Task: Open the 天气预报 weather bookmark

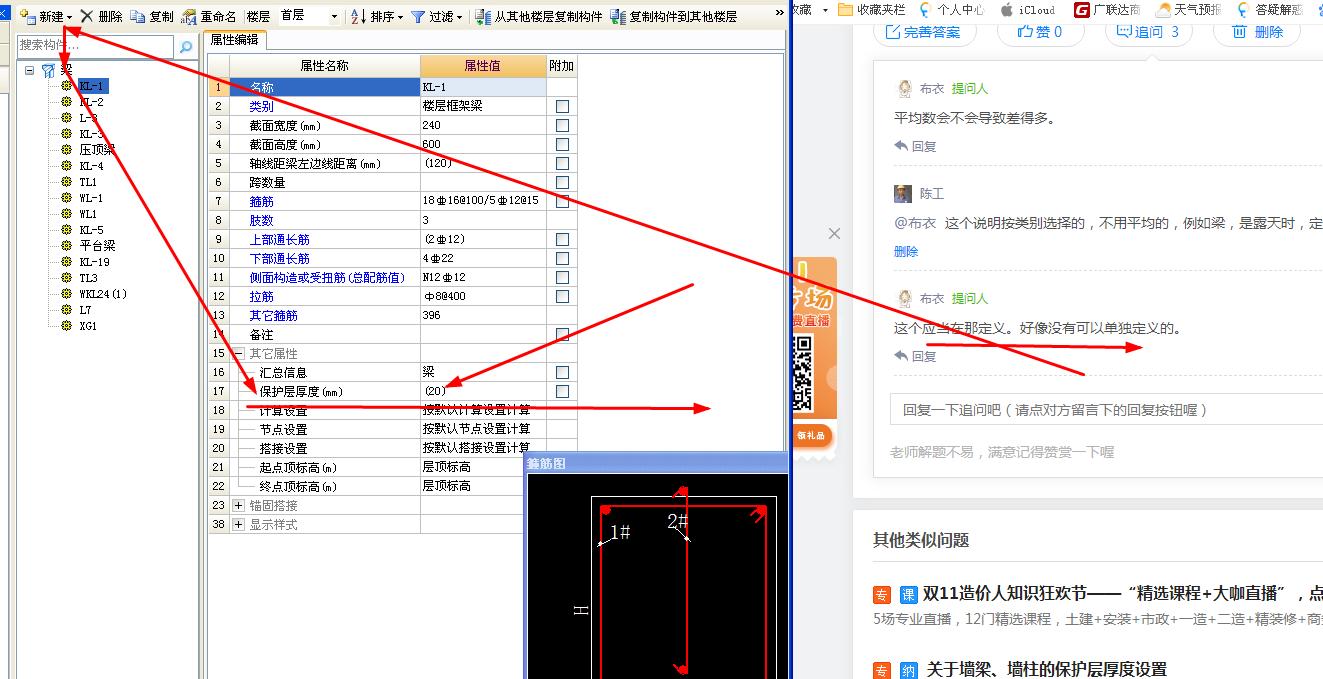Action: point(1187,10)
